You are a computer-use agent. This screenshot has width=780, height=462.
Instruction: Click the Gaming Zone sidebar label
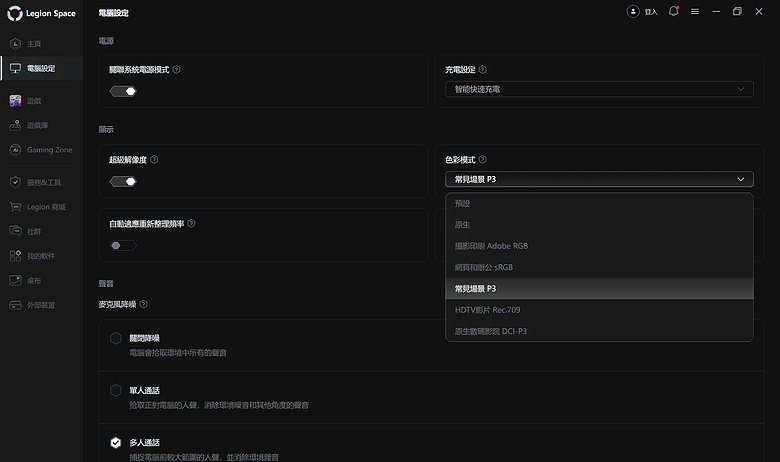[50, 150]
